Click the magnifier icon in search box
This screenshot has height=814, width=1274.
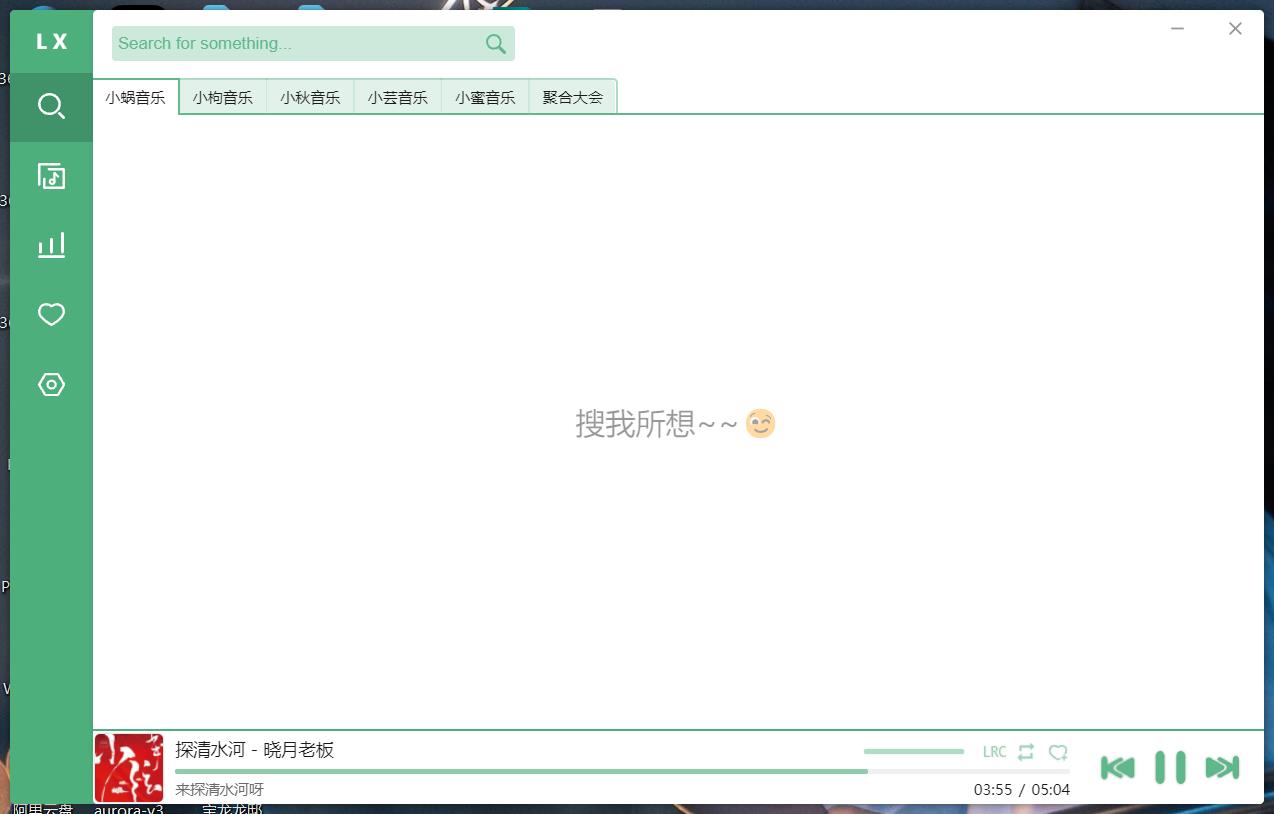coord(495,43)
